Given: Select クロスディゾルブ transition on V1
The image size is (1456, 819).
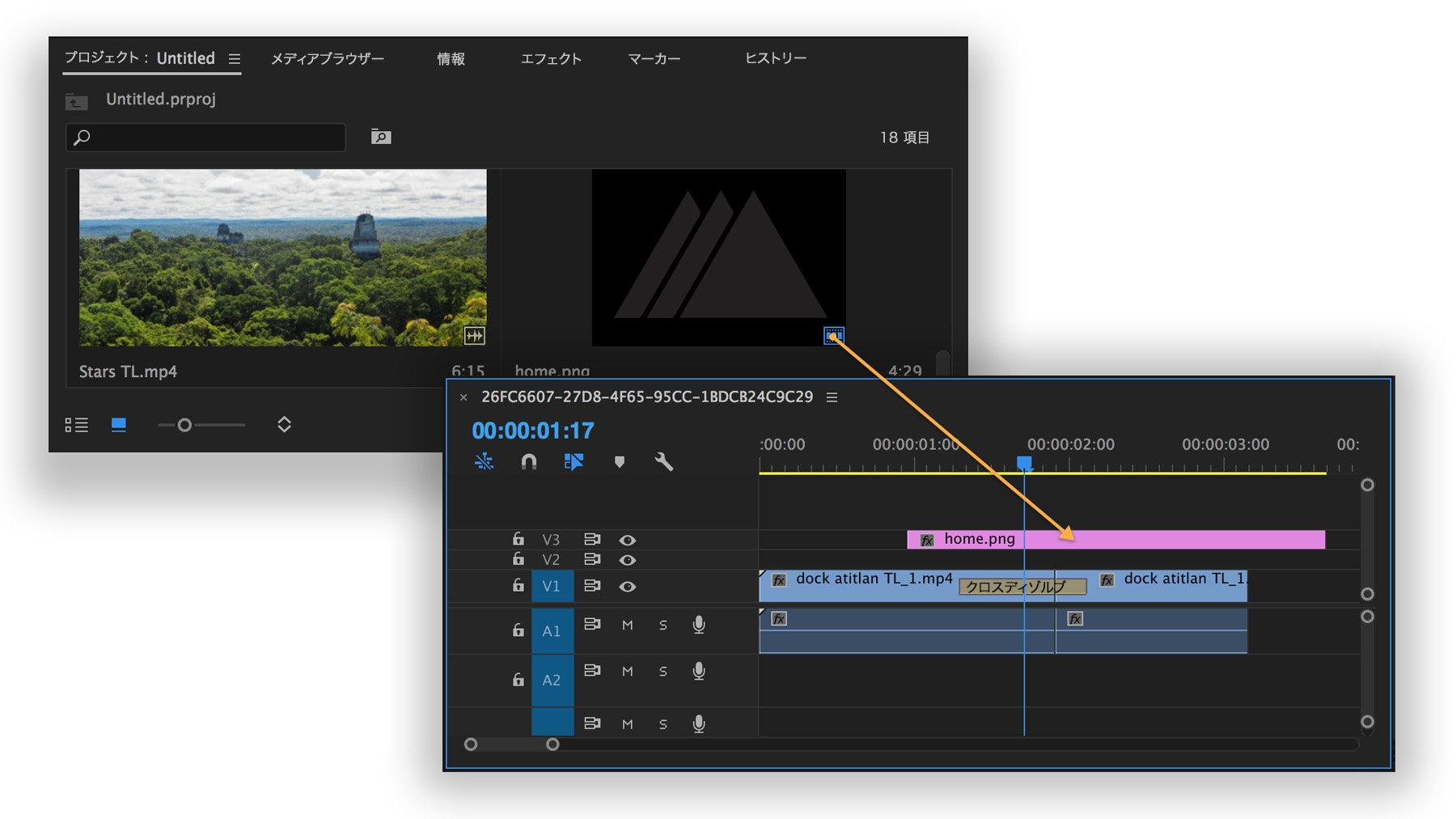Looking at the screenshot, I should [x=1022, y=587].
